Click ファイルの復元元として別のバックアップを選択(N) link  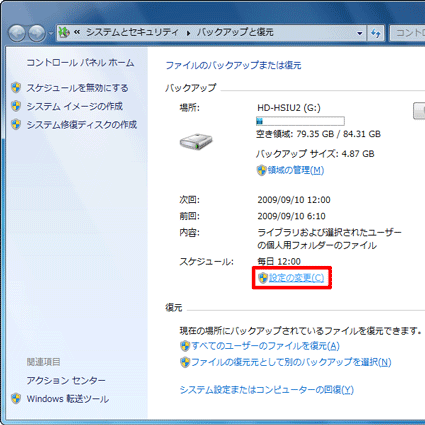click(x=291, y=362)
